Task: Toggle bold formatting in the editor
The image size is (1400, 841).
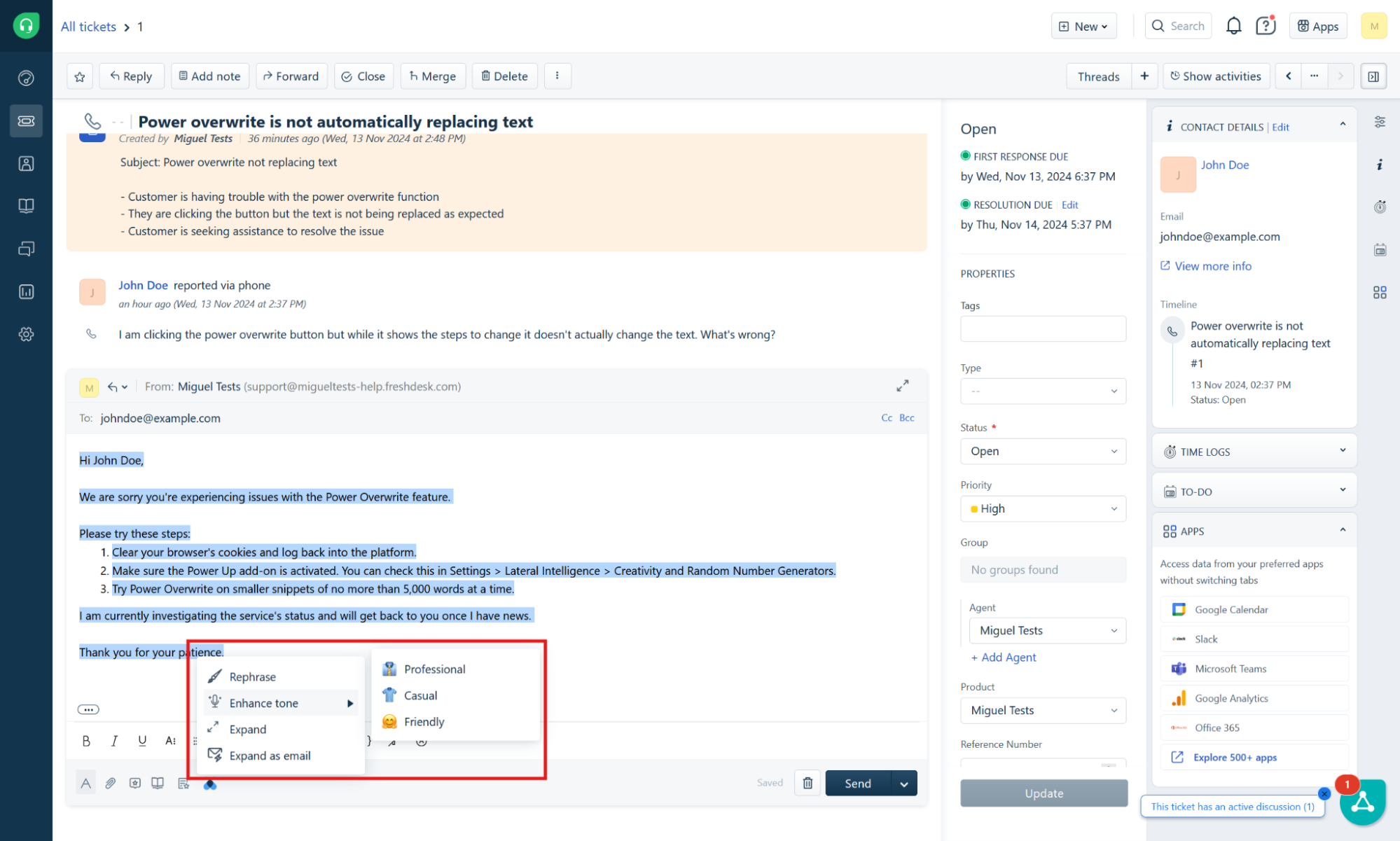Action: [x=86, y=740]
